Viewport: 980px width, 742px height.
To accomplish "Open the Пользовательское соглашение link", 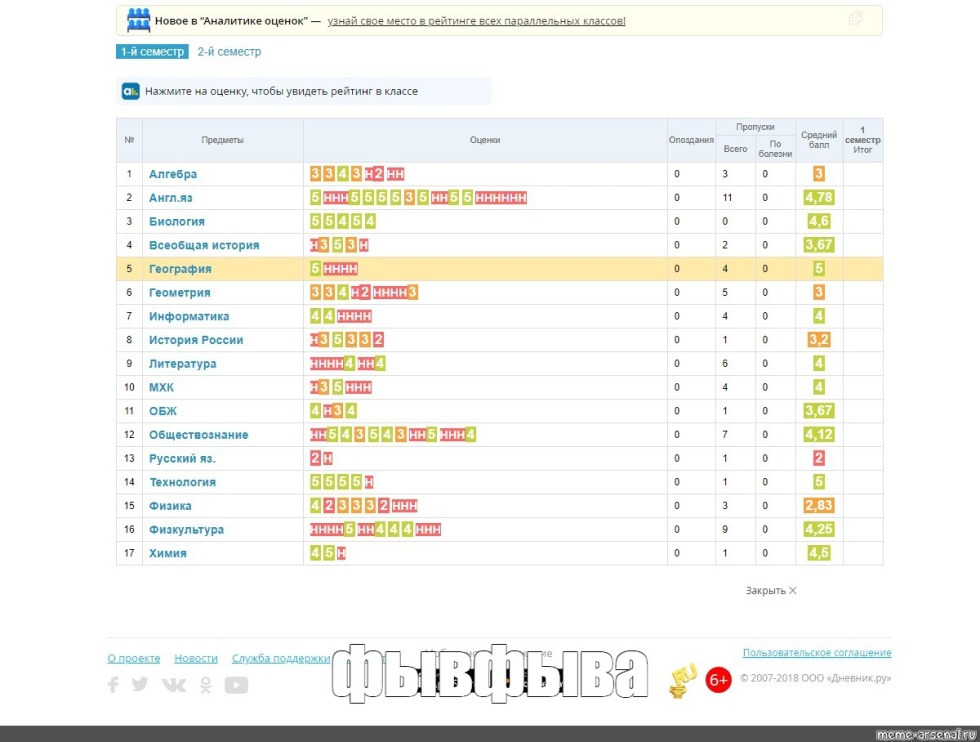I will [816, 653].
